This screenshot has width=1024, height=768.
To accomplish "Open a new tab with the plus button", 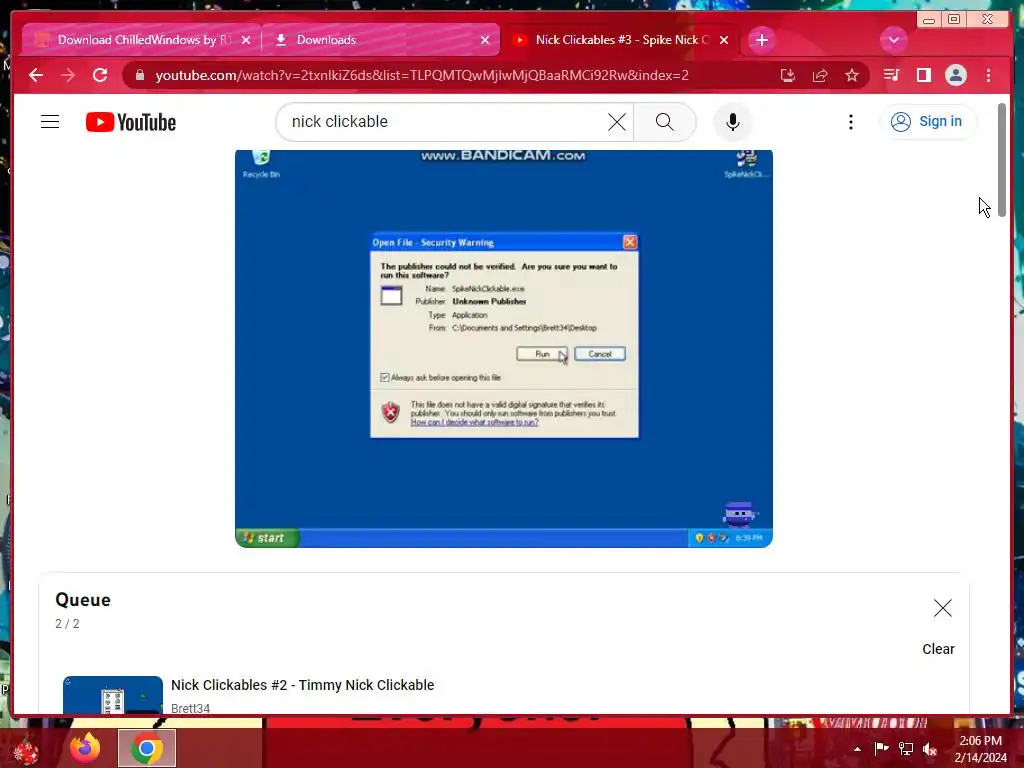I will 761,40.
